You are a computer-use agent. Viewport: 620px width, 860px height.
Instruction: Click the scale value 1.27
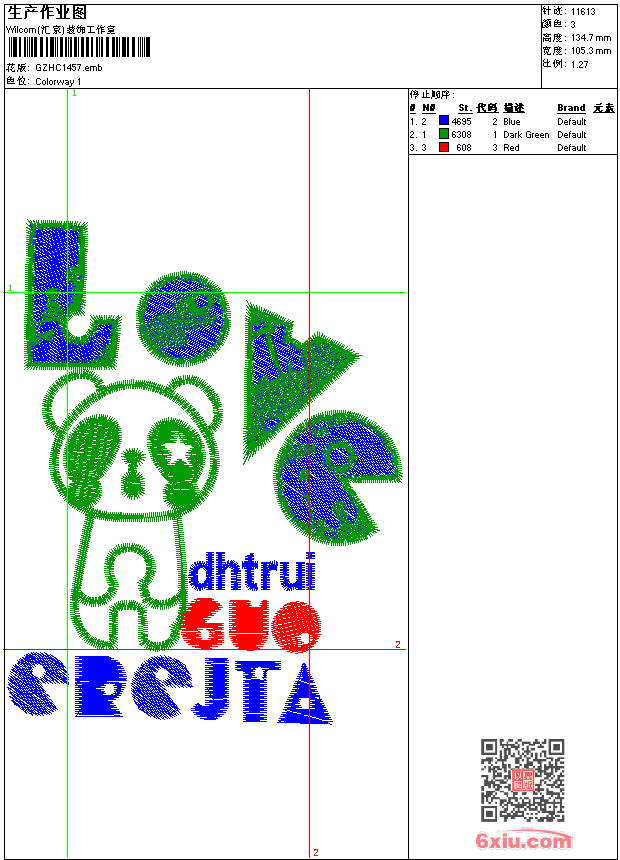[579, 64]
